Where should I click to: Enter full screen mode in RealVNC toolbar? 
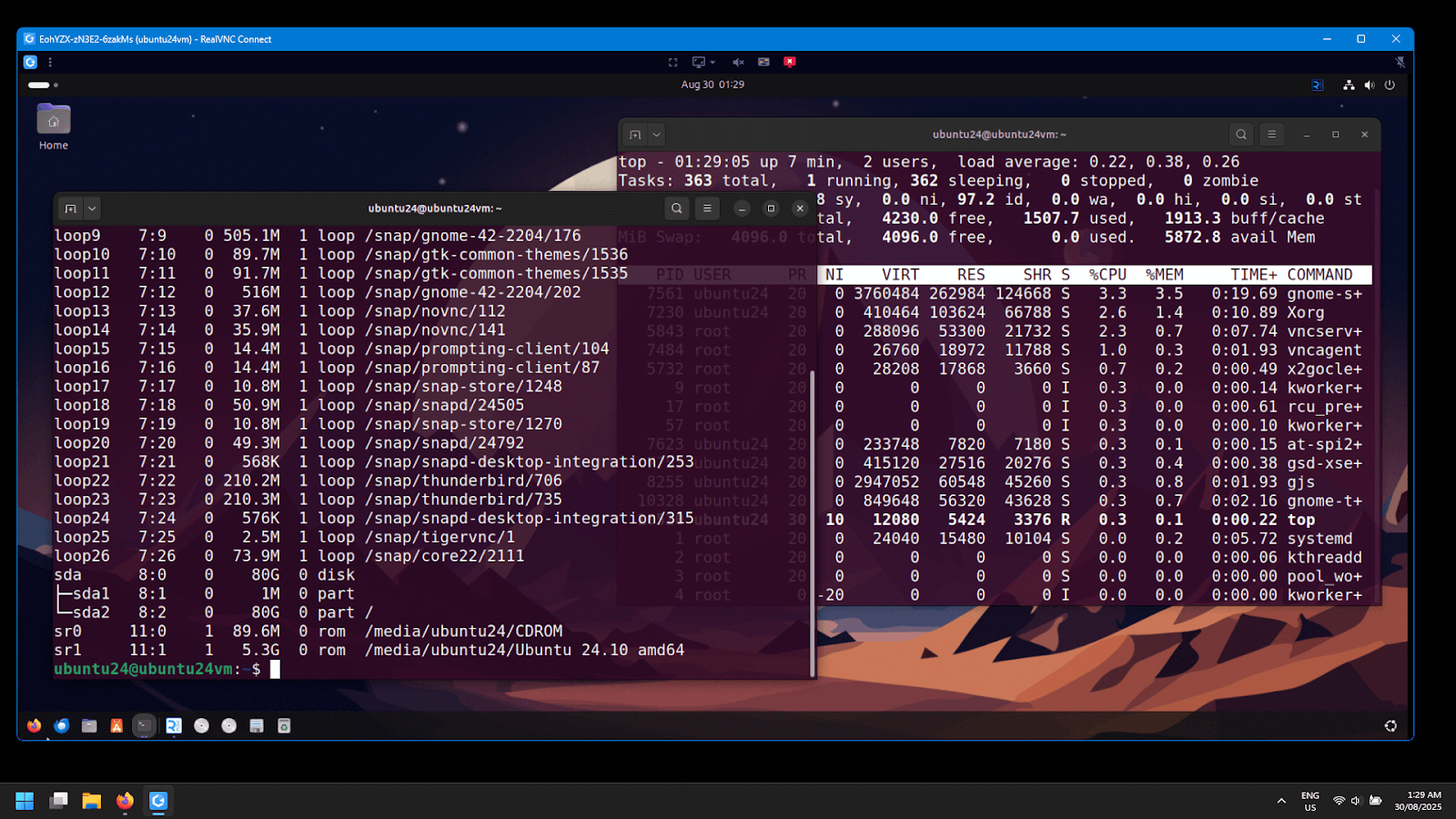pos(673,62)
